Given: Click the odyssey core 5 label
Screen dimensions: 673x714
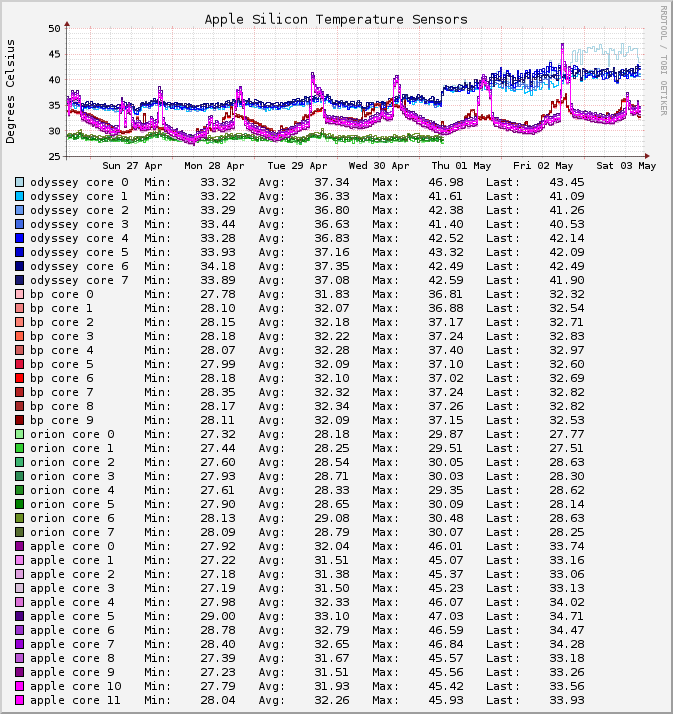Looking at the screenshot, I should click(x=79, y=252).
